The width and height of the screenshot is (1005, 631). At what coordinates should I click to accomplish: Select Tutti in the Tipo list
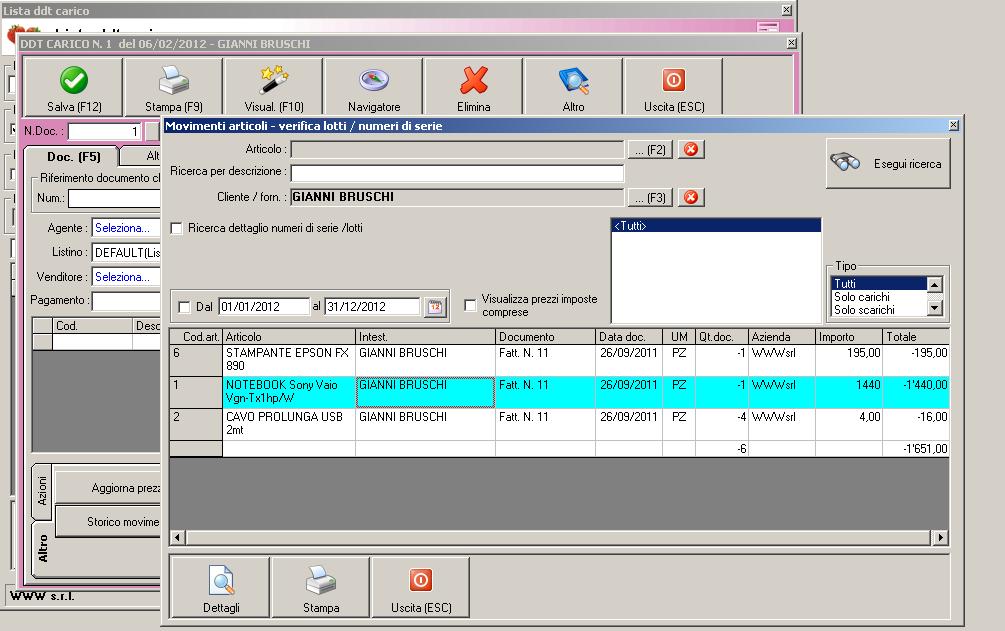879,283
